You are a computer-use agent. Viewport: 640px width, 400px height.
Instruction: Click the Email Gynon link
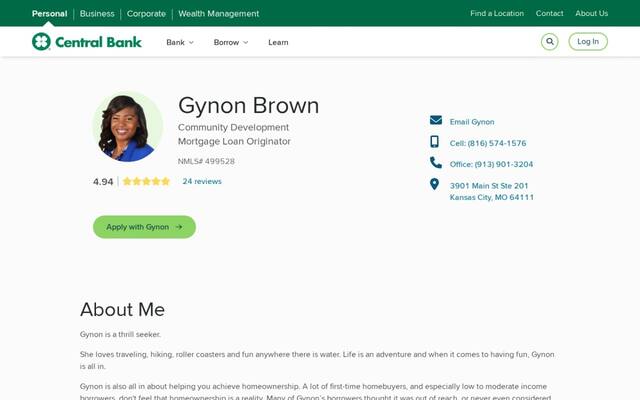472,122
